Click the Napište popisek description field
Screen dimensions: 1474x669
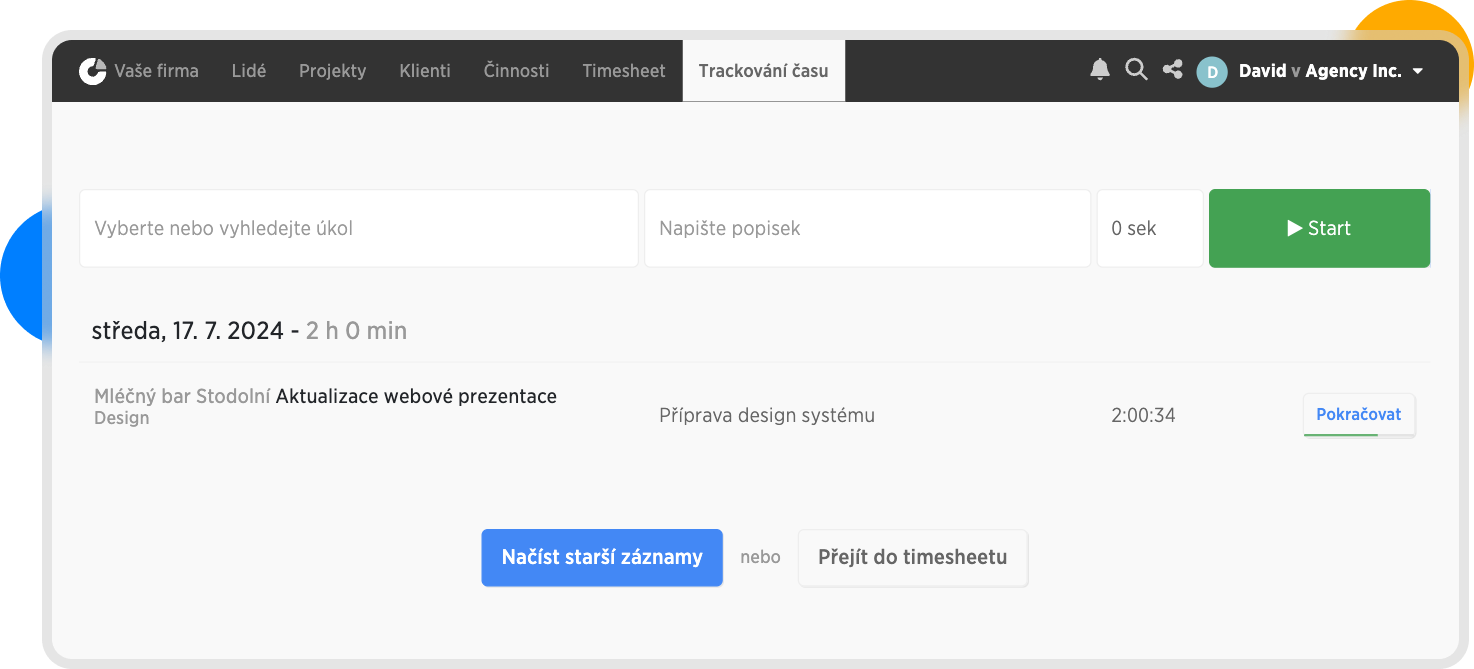[x=867, y=228]
